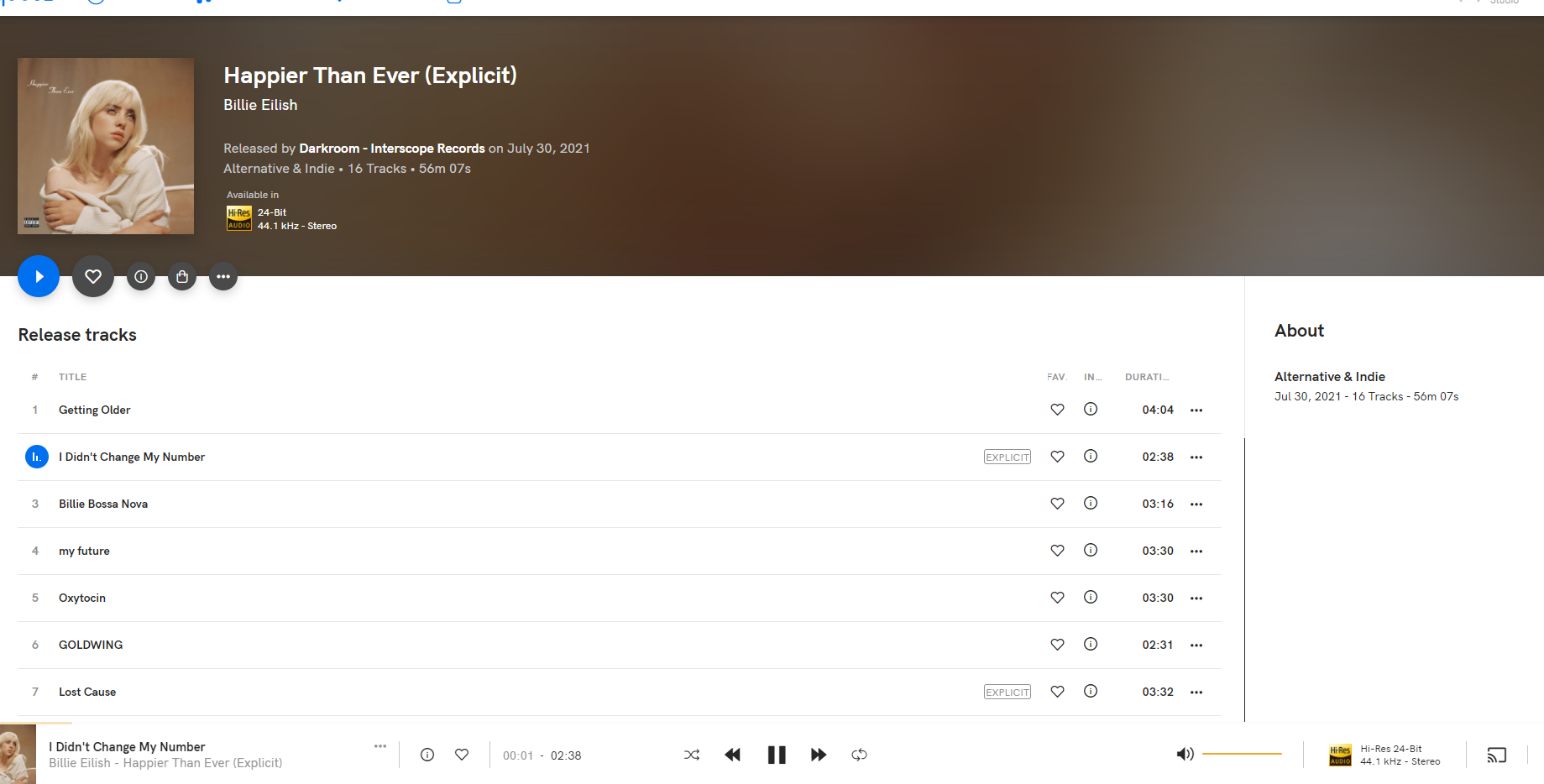Open Darkroom - Interscope Records label link
Image resolution: width=1544 pixels, height=784 pixels.
(x=392, y=149)
